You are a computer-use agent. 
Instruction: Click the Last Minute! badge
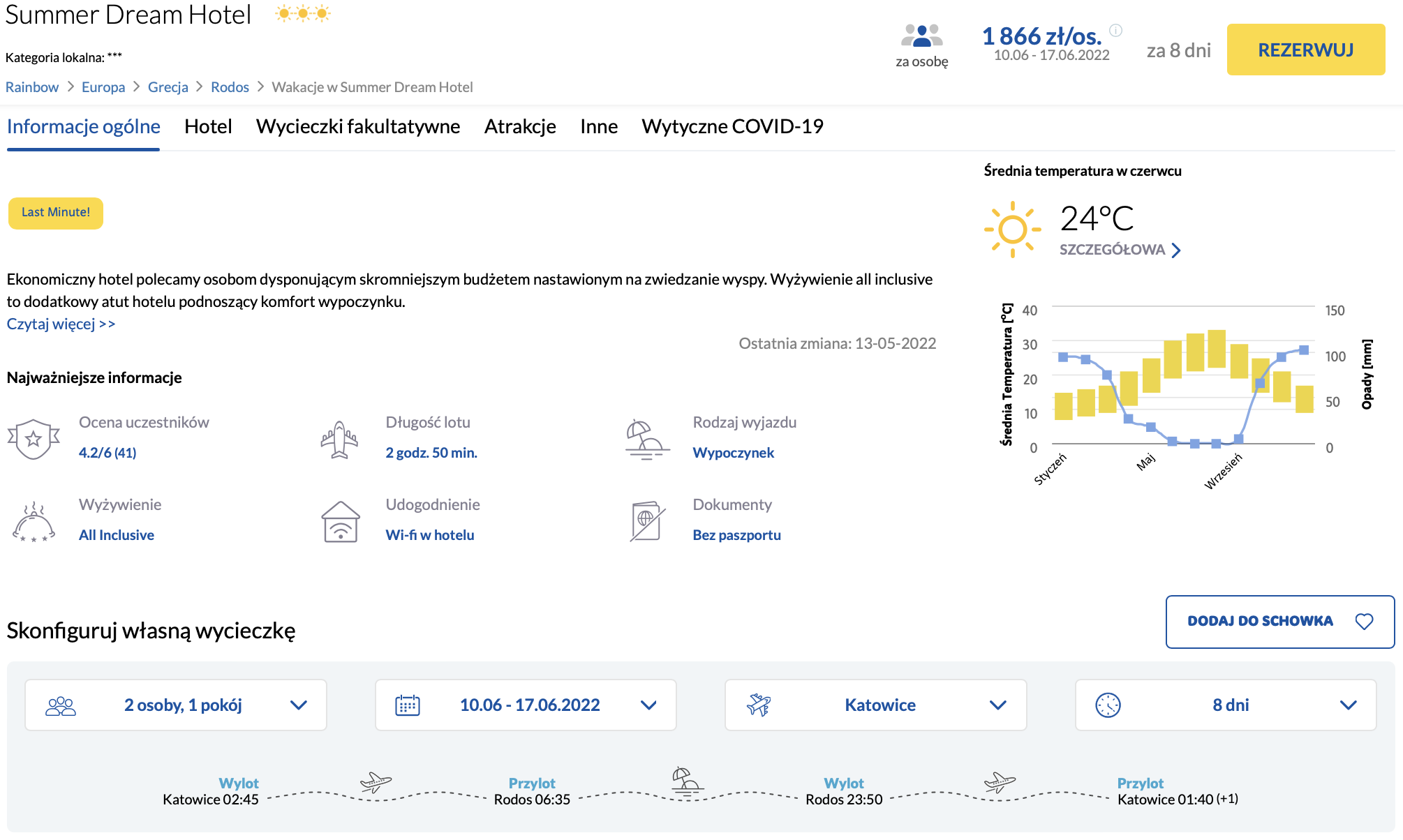click(x=56, y=213)
